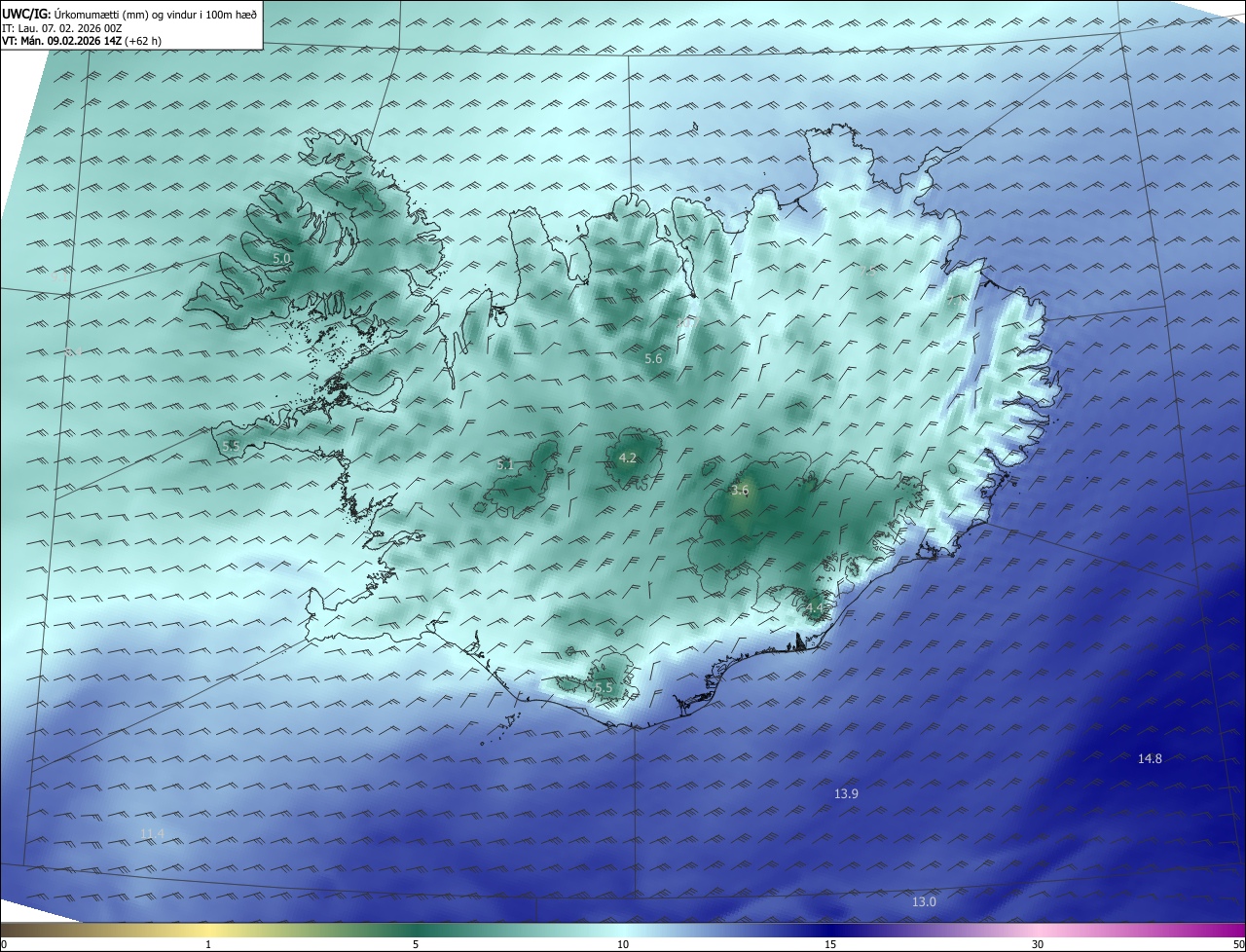Select the 5.1 value on the western glacier

point(505,465)
